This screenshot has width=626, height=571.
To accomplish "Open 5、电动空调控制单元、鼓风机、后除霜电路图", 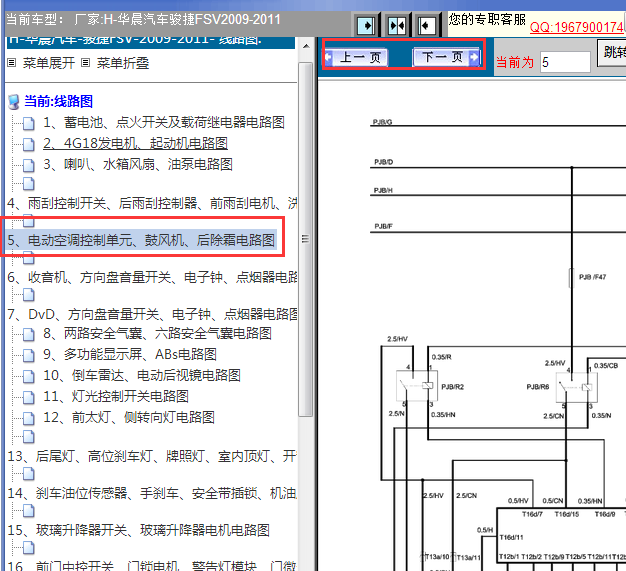I will (141, 240).
